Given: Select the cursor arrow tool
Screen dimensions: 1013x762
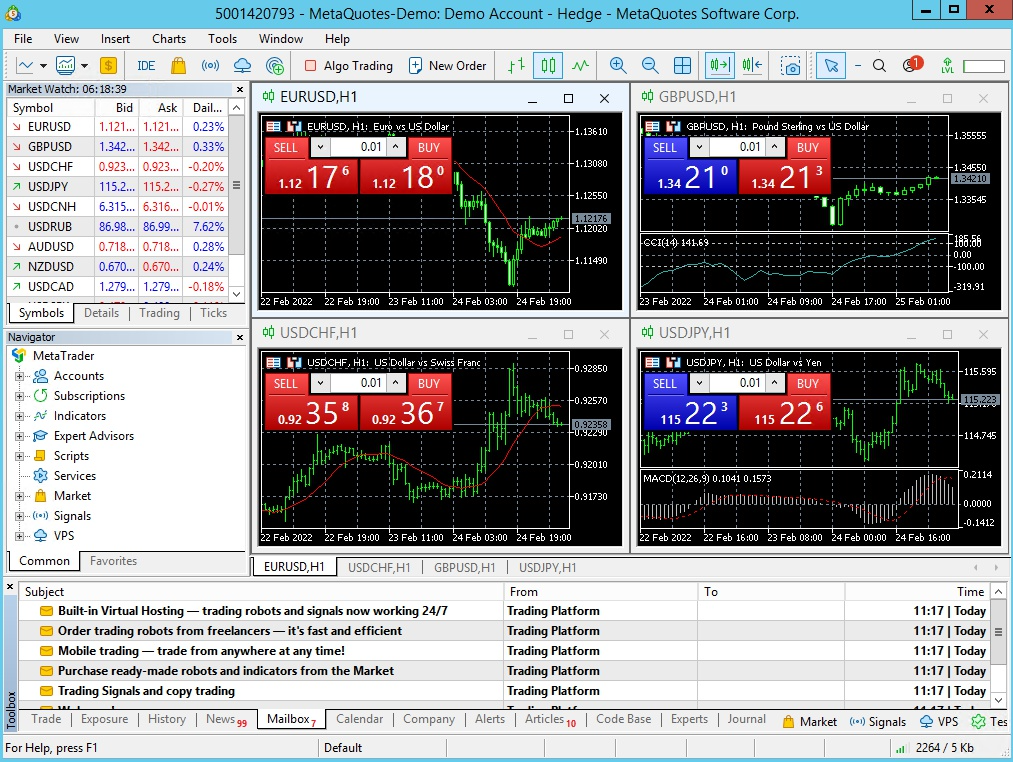Looking at the screenshot, I should click(x=831, y=65).
